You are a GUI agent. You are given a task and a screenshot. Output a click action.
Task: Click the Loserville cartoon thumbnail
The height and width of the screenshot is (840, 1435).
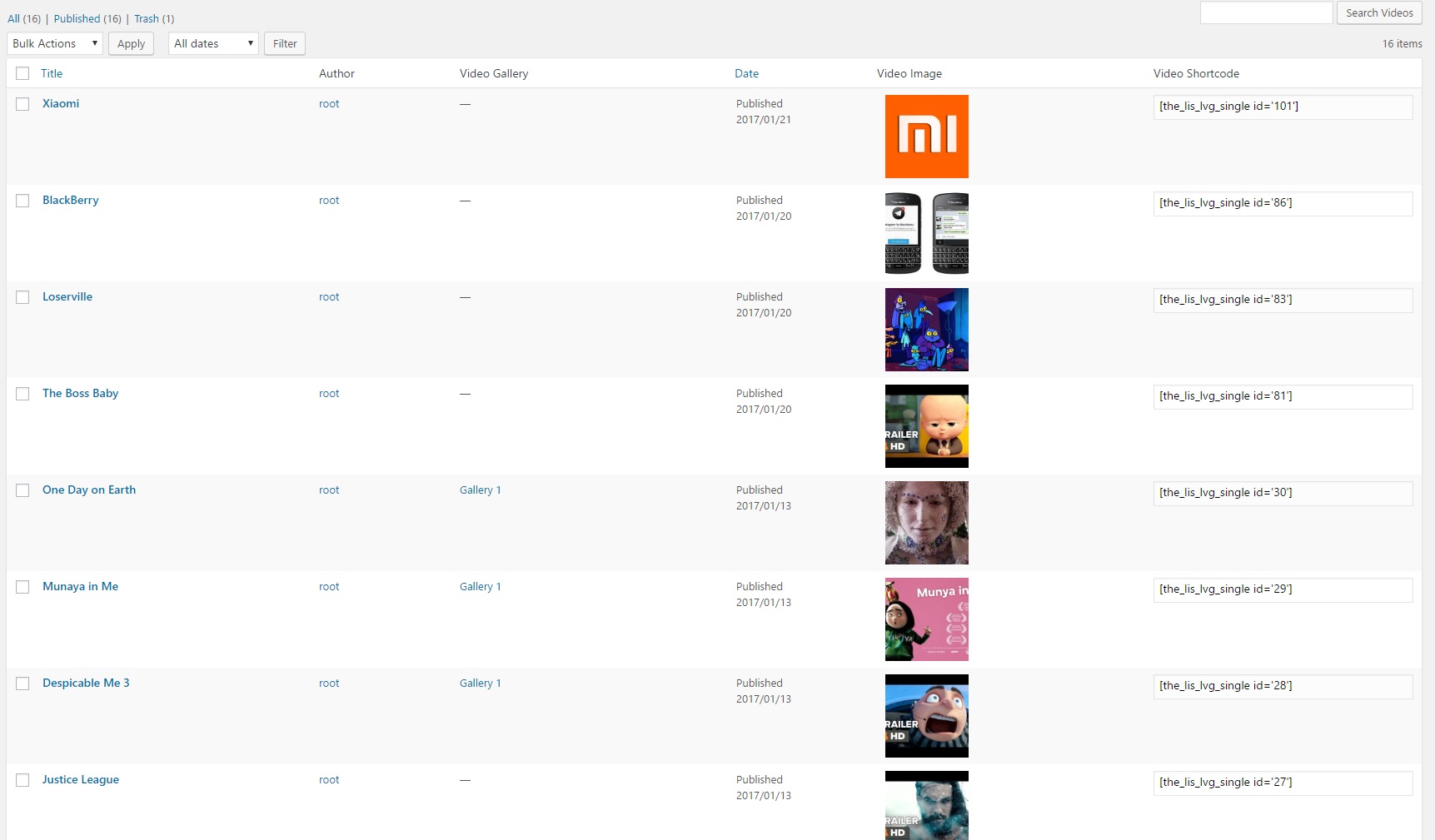(x=927, y=330)
